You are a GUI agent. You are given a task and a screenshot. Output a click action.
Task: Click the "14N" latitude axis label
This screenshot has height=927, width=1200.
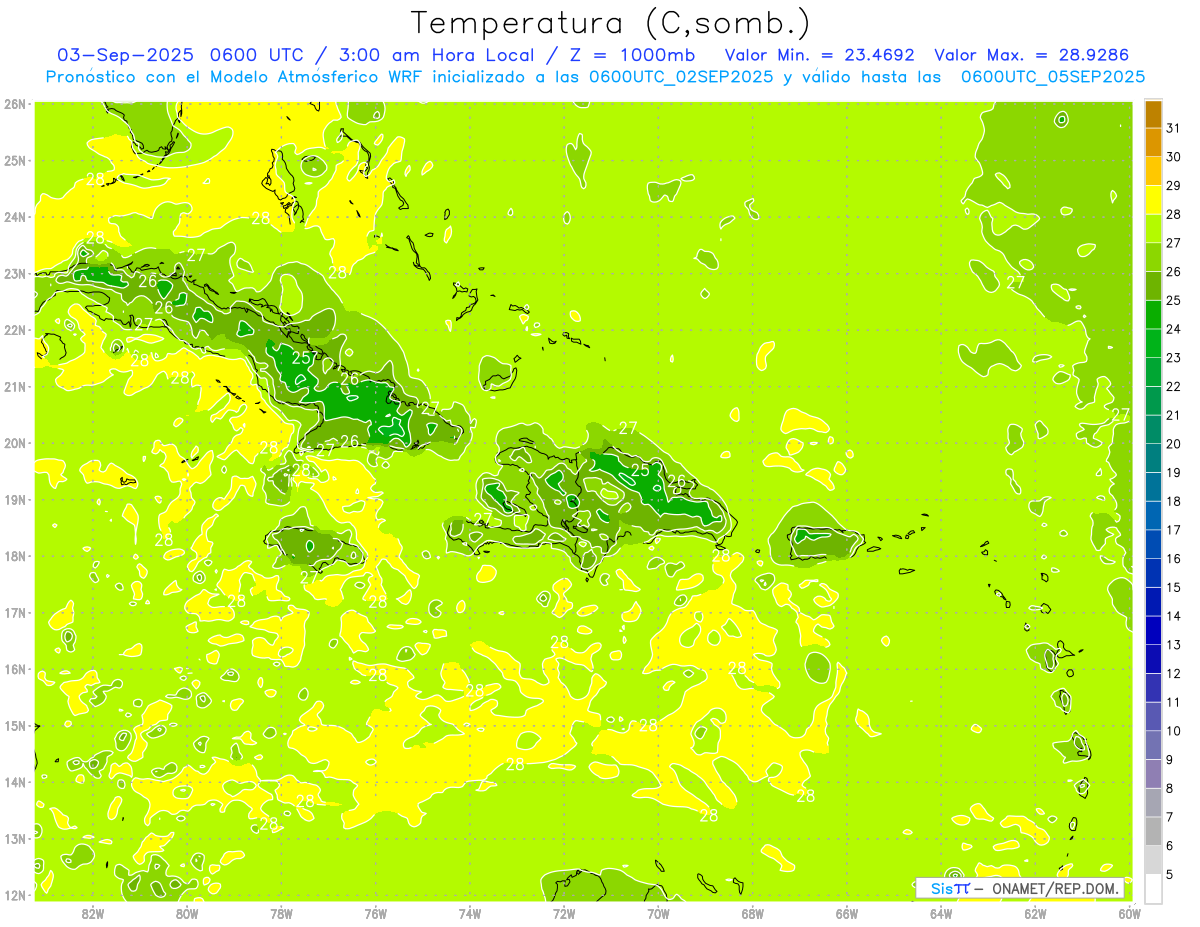(x=15, y=782)
